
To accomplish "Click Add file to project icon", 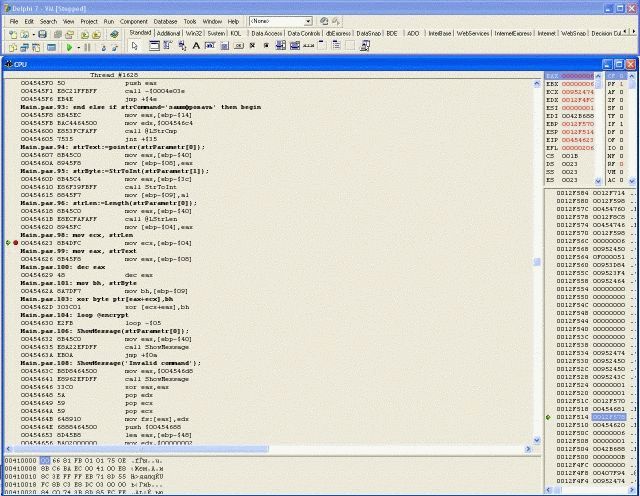I will (85, 35).
